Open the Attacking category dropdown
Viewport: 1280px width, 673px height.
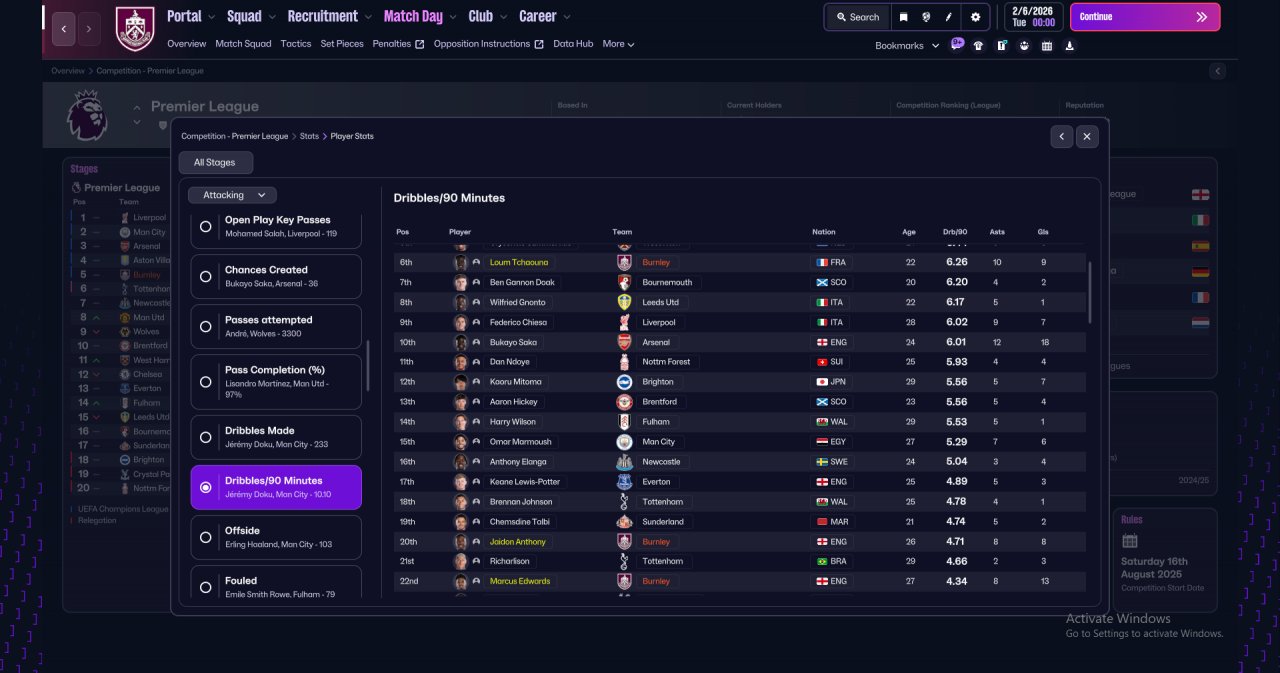(233, 195)
